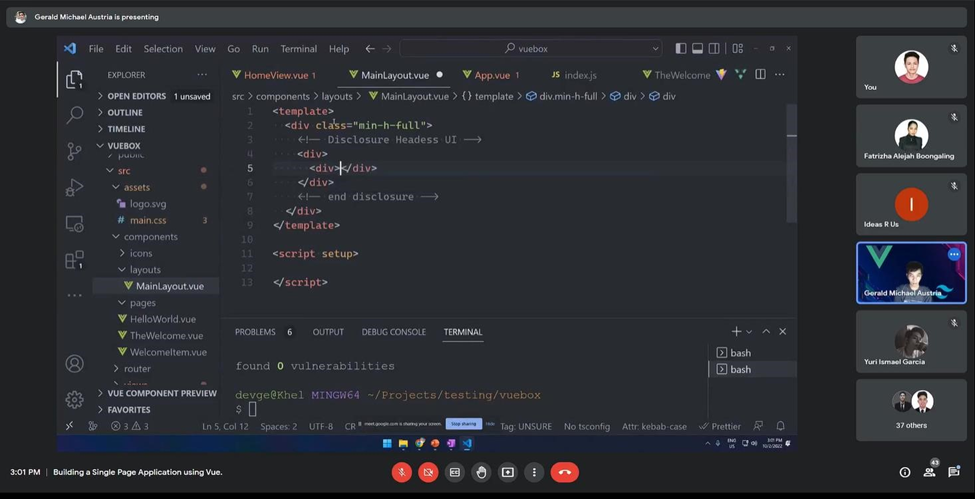Toggle the bottom panel layout
975x499 pixels.
click(698, 49)
